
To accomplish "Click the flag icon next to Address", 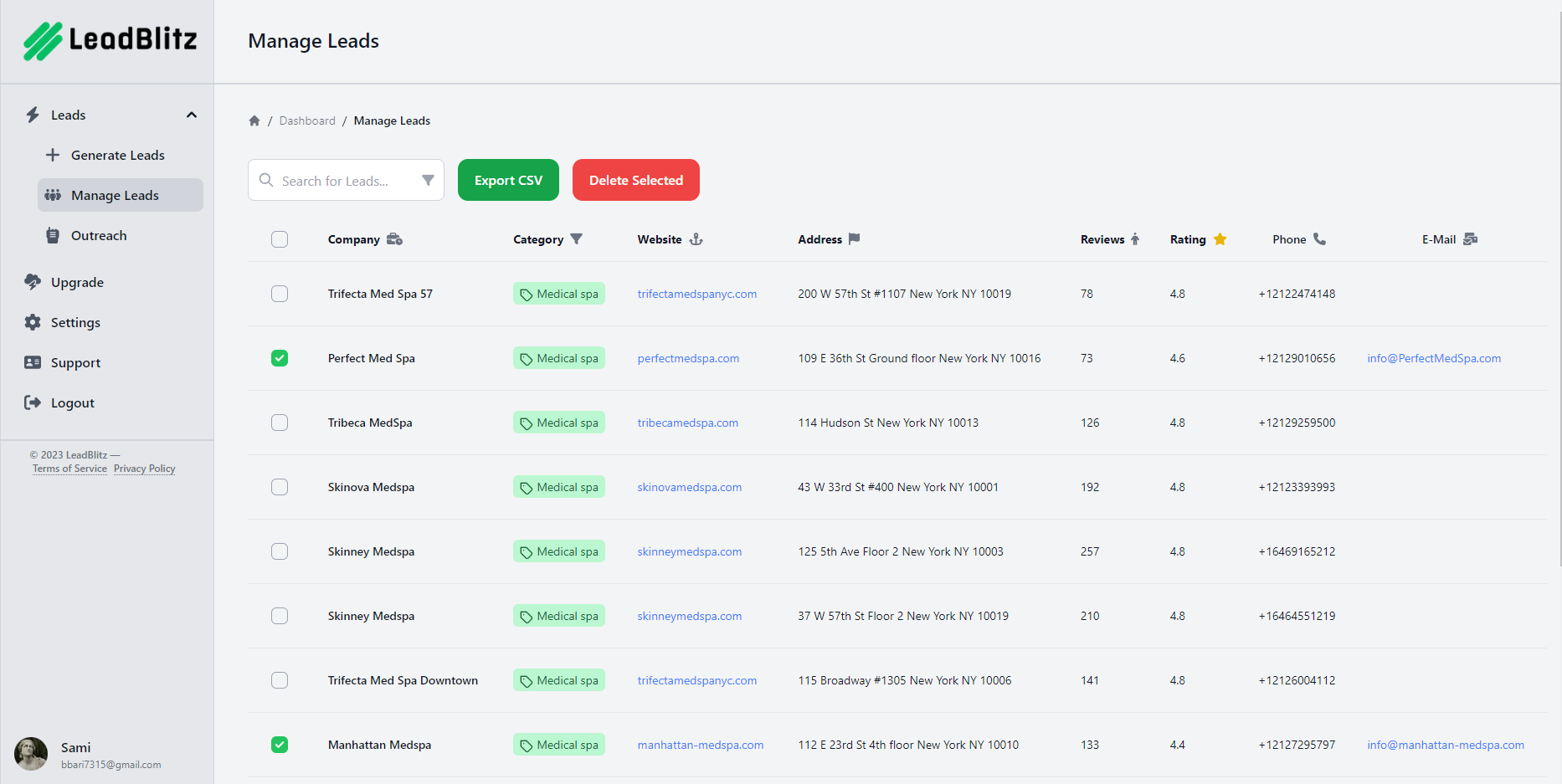I will (854, 238).
